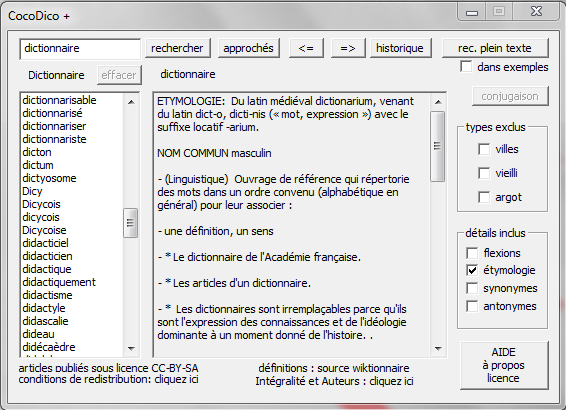The height and width of the screenshot is (410, 566).
Task: Go back with the <= button
Action: (x=306, y=48)
